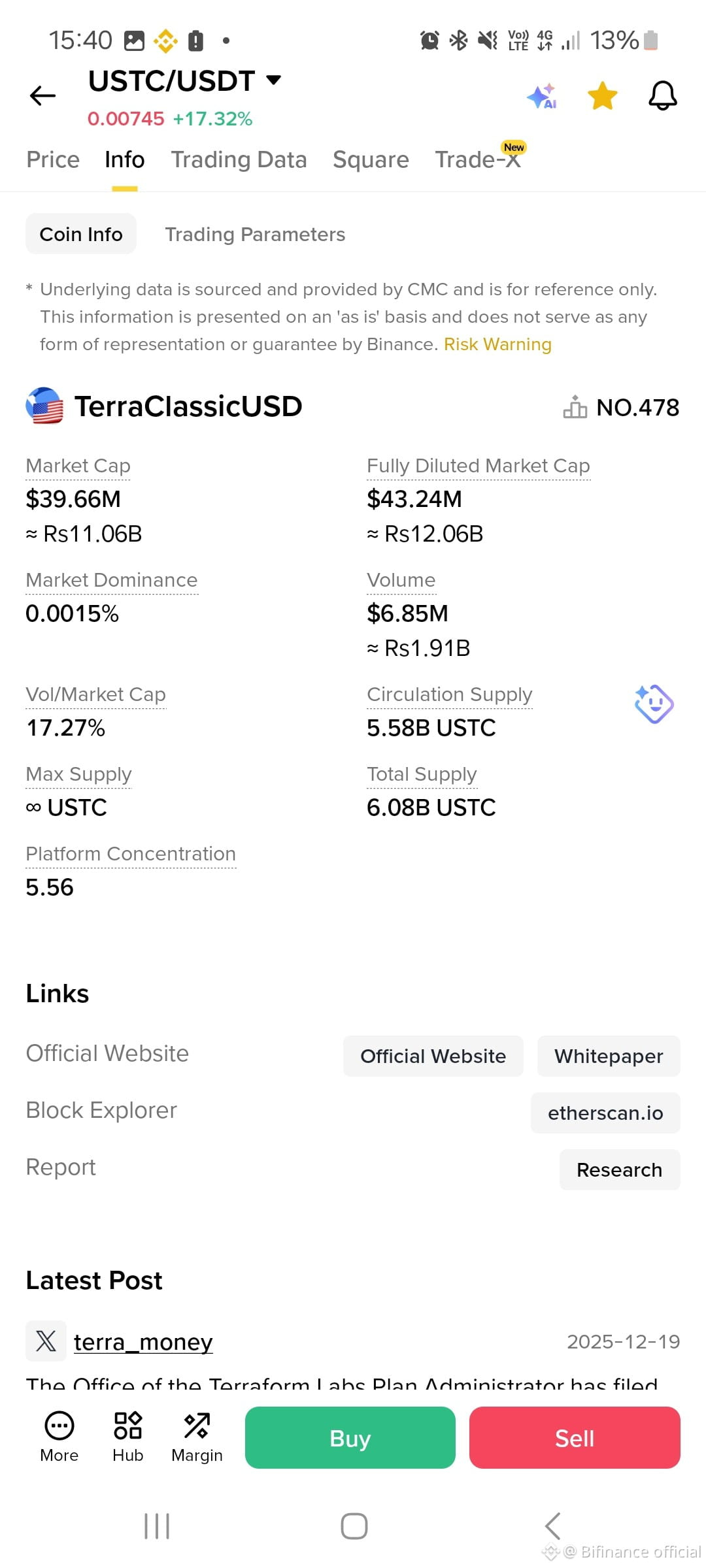Screen dimensions: 706x1568
Task: Expand the USTC/USDT pair dropdown arrow
Action: click(274, 80)
